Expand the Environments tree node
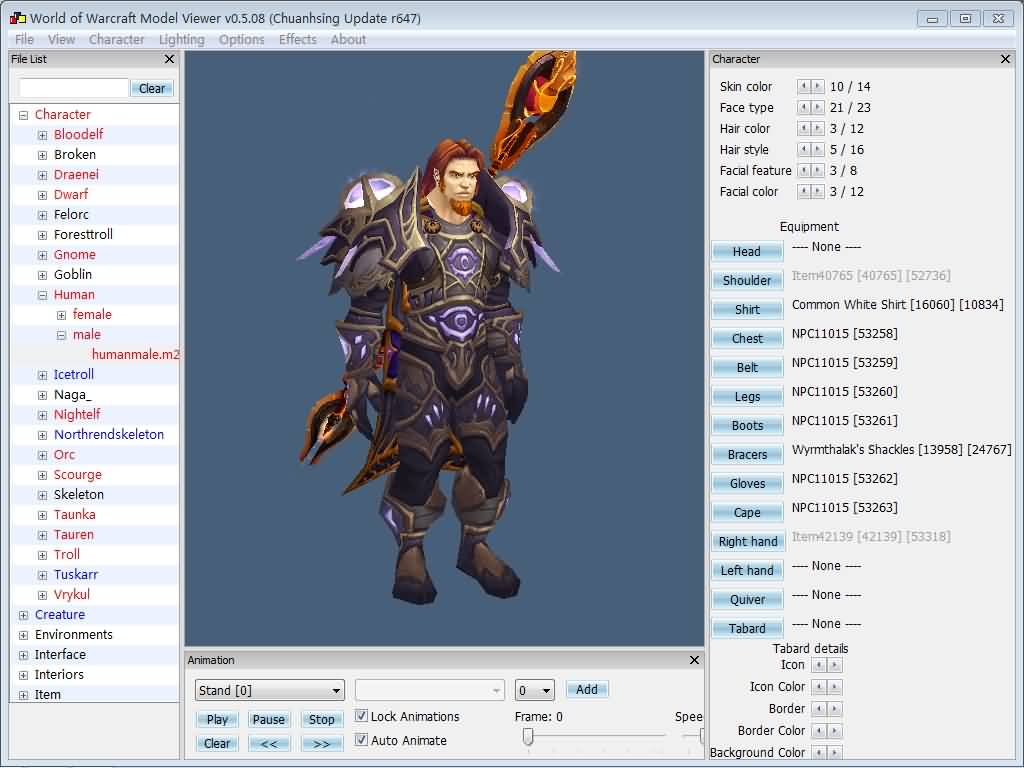The height and width of the screenshot is (768, 1024). click(24, 635)
